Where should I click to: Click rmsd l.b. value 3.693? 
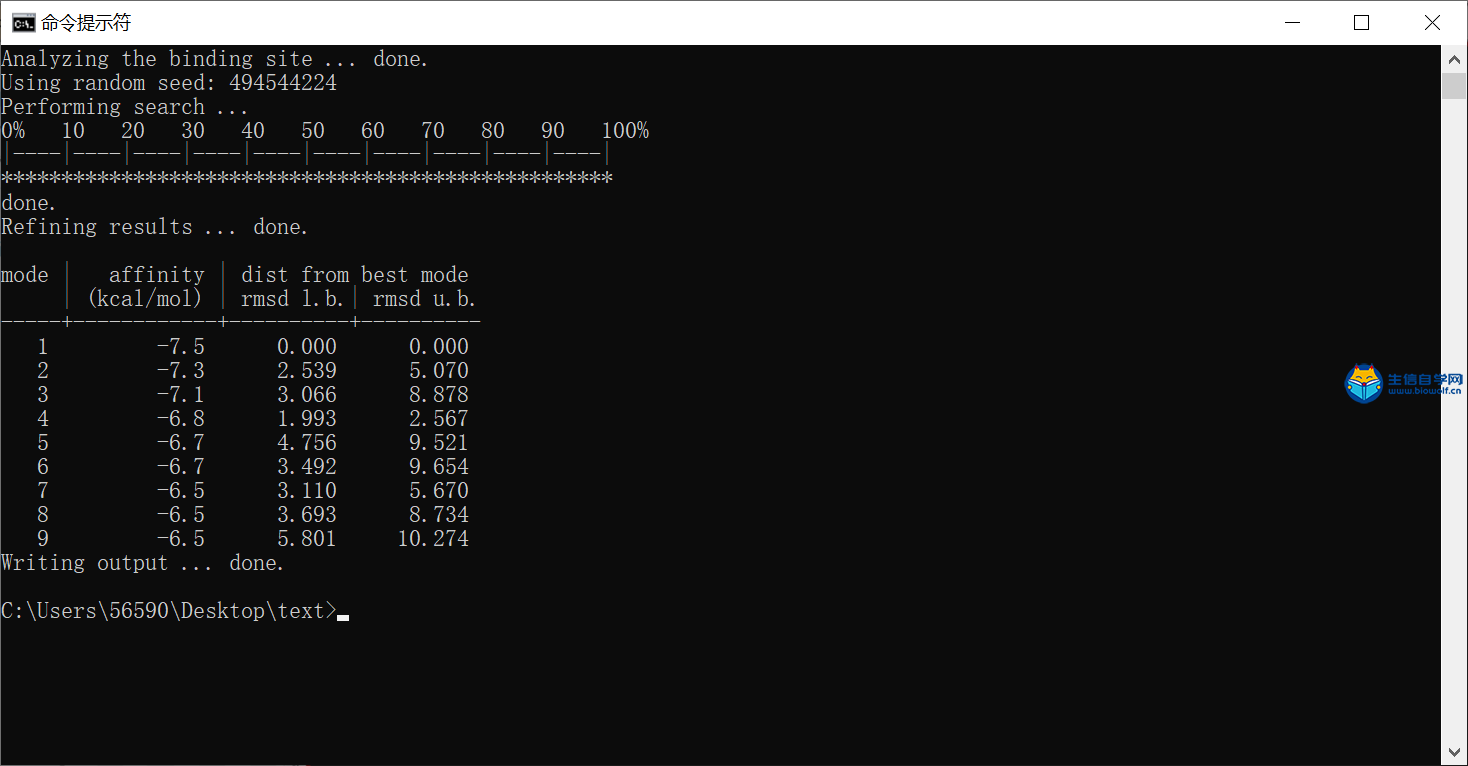click(x=307, y=515)
